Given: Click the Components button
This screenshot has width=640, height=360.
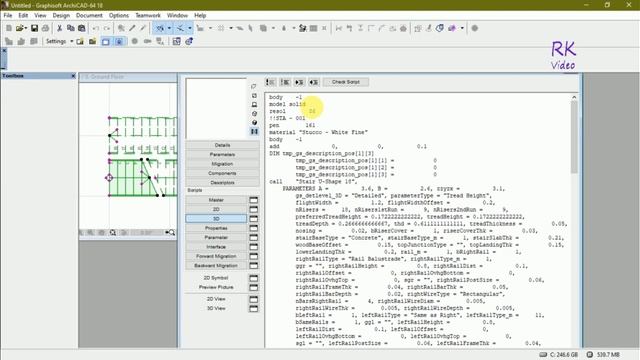Looking at the screenshot, I should [222, 173].
